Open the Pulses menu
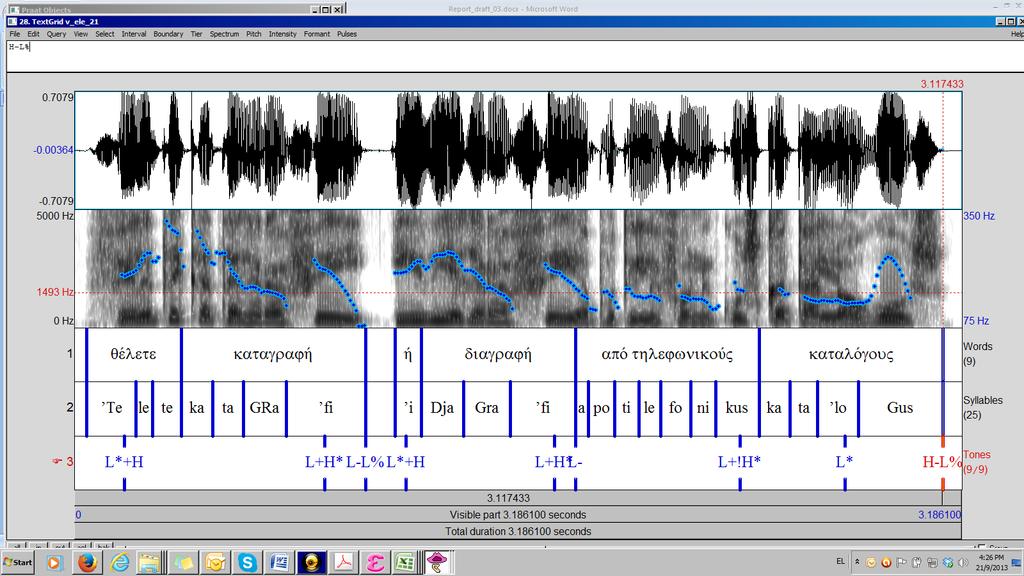The width and height of the screenshot is (1024, 576). 347,34
